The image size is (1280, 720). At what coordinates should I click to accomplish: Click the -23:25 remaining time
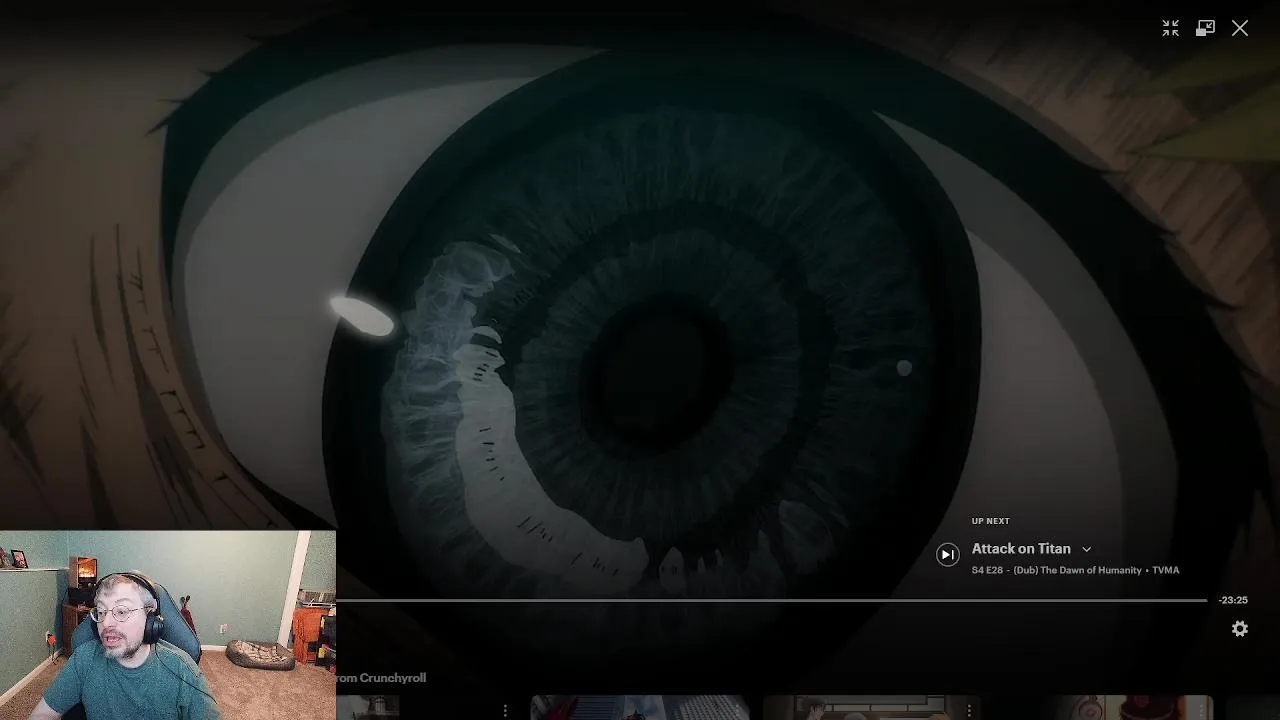click(1233, 600)
